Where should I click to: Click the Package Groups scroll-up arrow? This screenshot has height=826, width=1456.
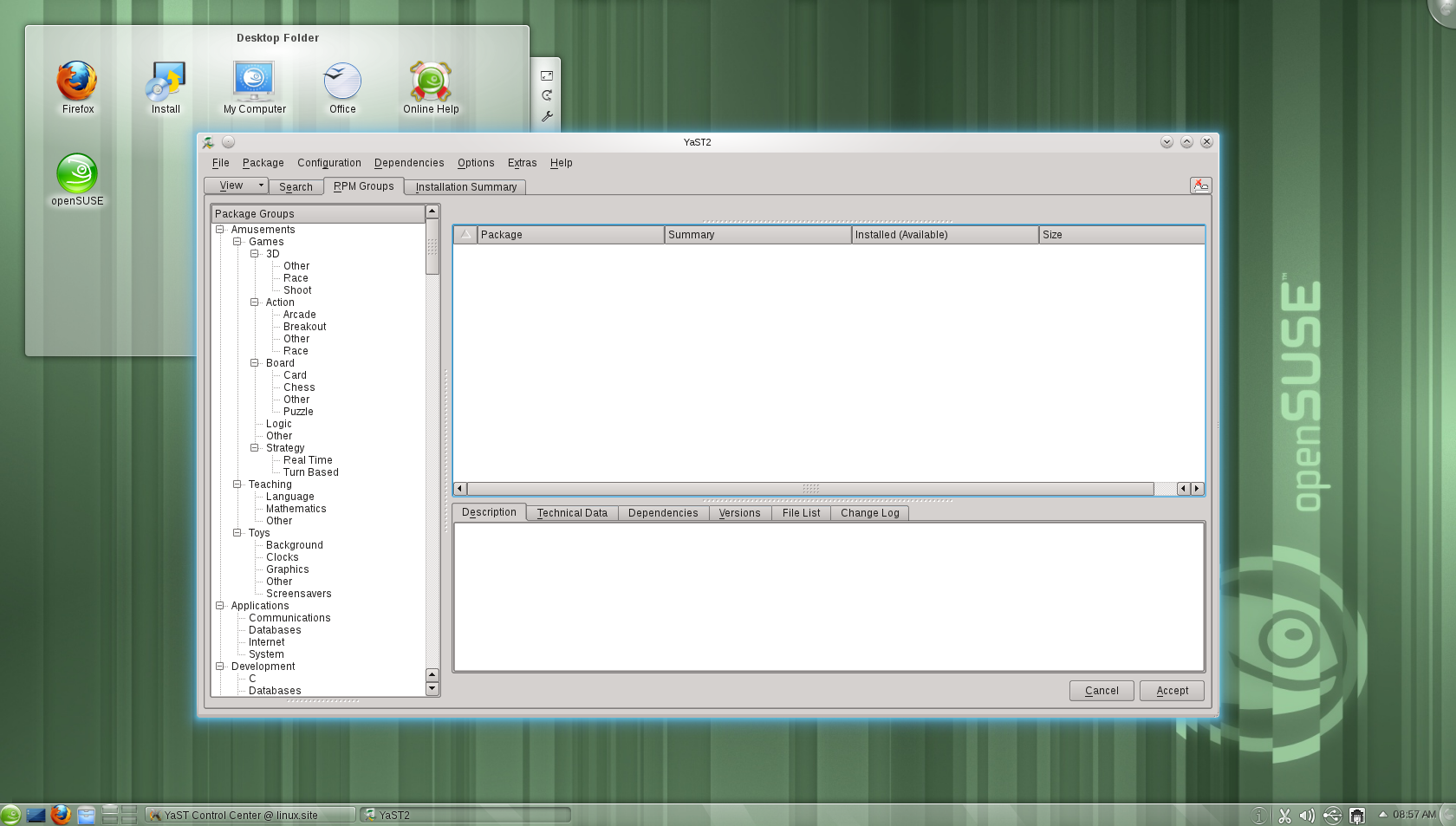pyautogui.click(x=432, y=211)
